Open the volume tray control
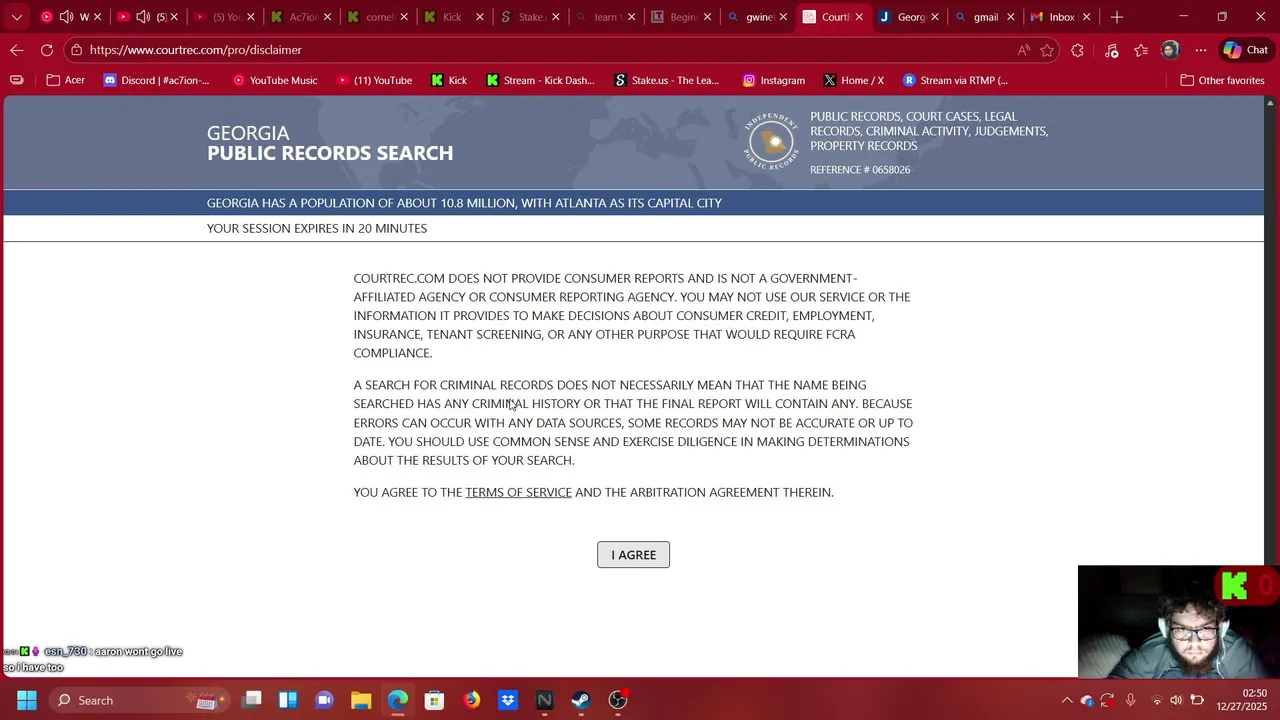The width and height of the screenshot is (1280, 720). 1176,700
